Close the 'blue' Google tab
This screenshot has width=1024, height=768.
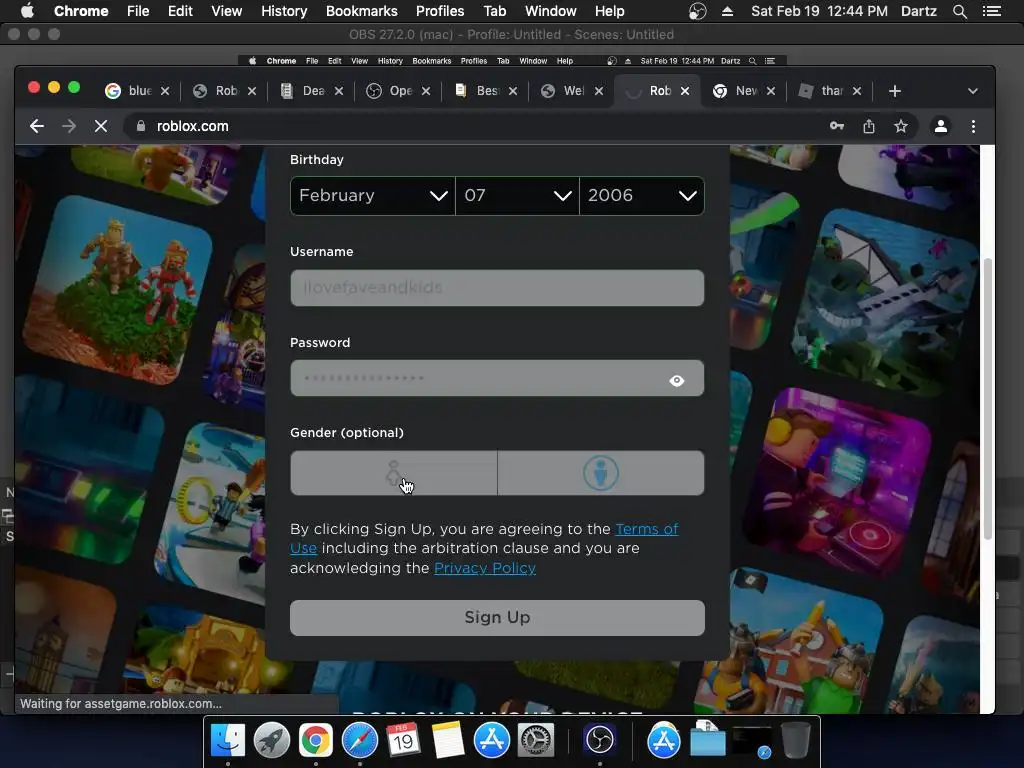coord(165,91)
